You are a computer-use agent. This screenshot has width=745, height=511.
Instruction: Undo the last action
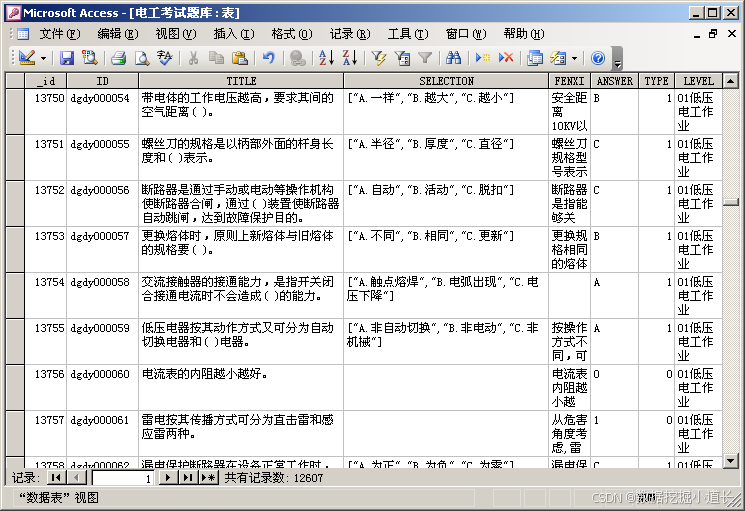[268, 58]
